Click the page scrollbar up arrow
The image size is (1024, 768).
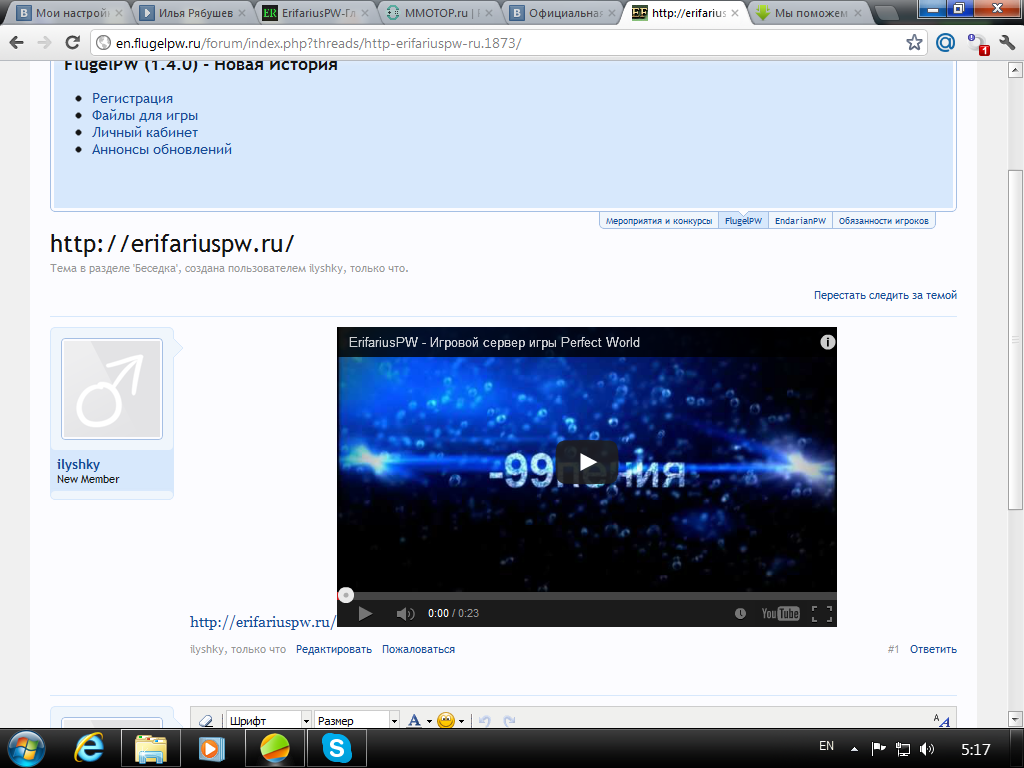click(1015, 69)
